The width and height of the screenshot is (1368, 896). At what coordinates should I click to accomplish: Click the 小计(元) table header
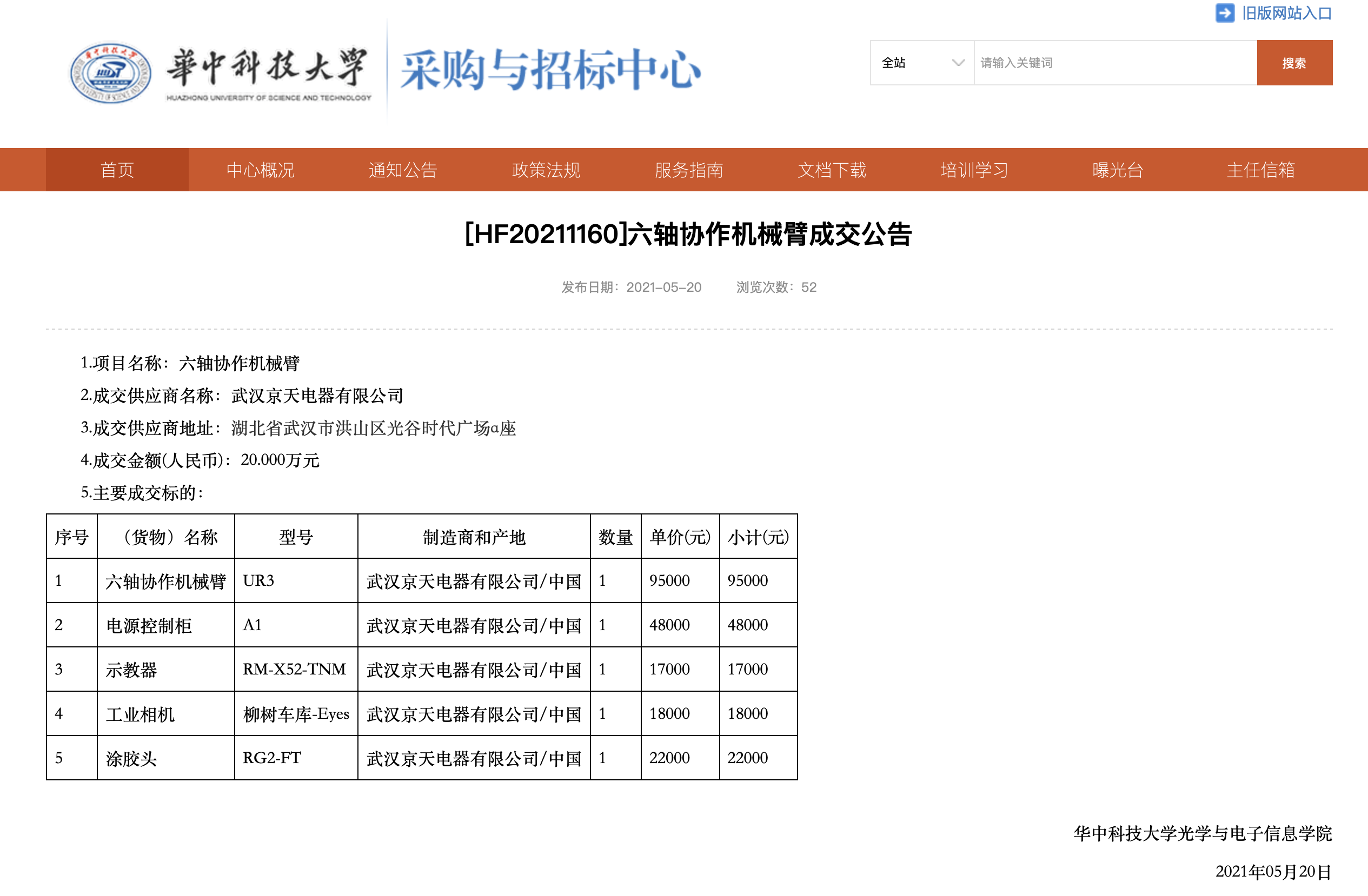(x=759, y=537)
